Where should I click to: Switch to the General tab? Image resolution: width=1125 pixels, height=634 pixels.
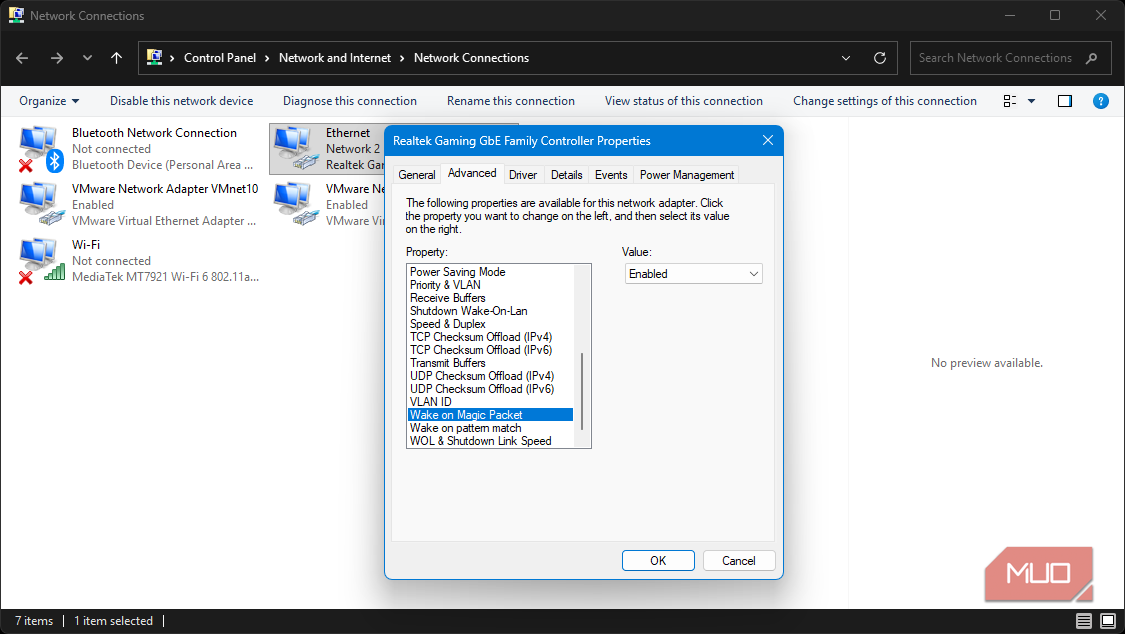coord(417,175)
